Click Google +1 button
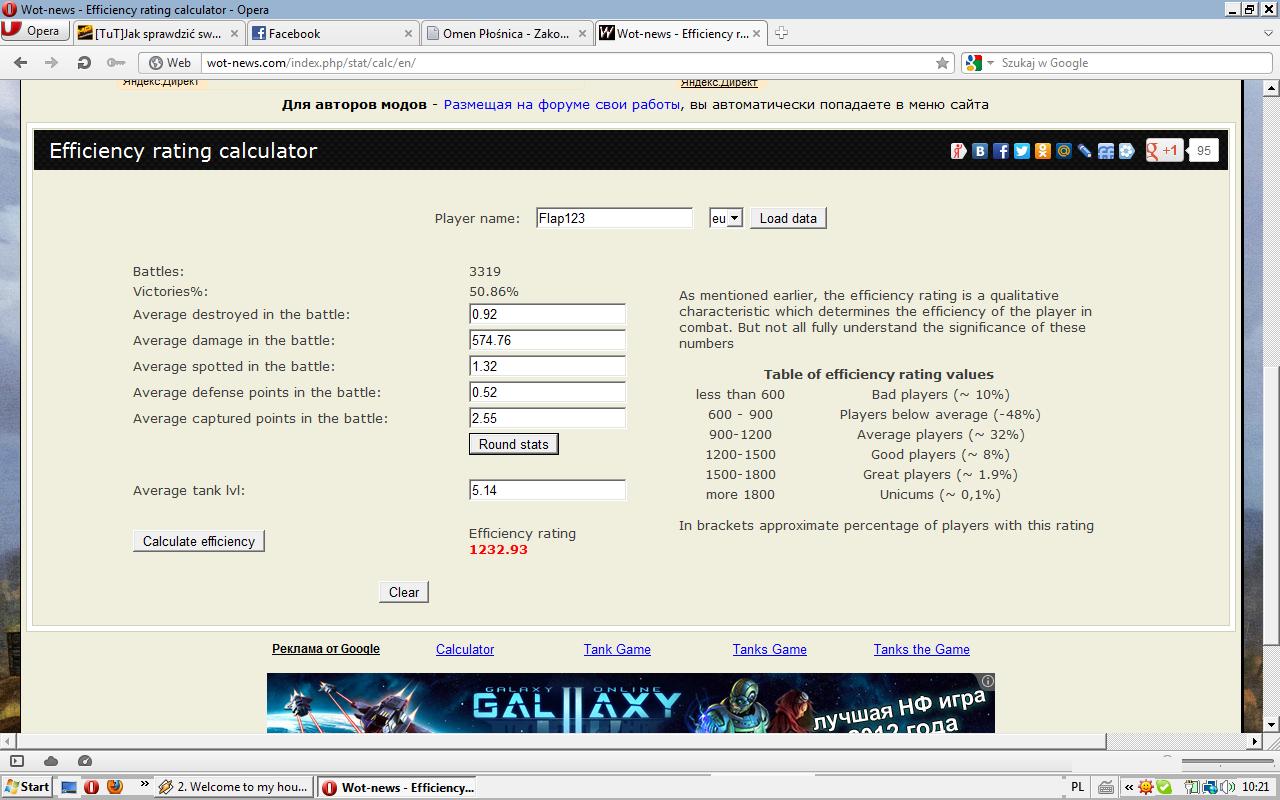The width and height of the screenshot is (1280, 800). pos(1164,151)
